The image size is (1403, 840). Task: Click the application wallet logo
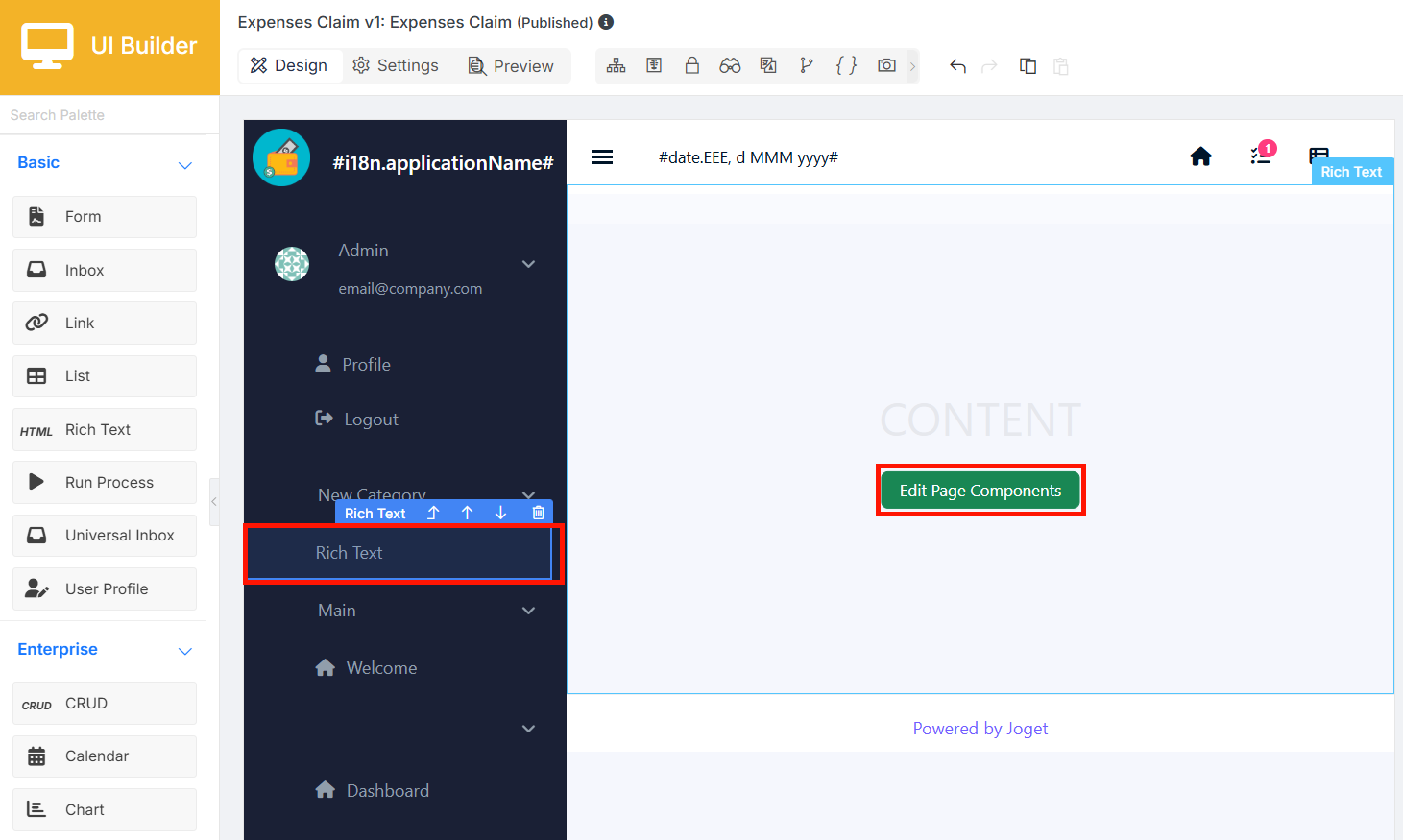point(281,157)
